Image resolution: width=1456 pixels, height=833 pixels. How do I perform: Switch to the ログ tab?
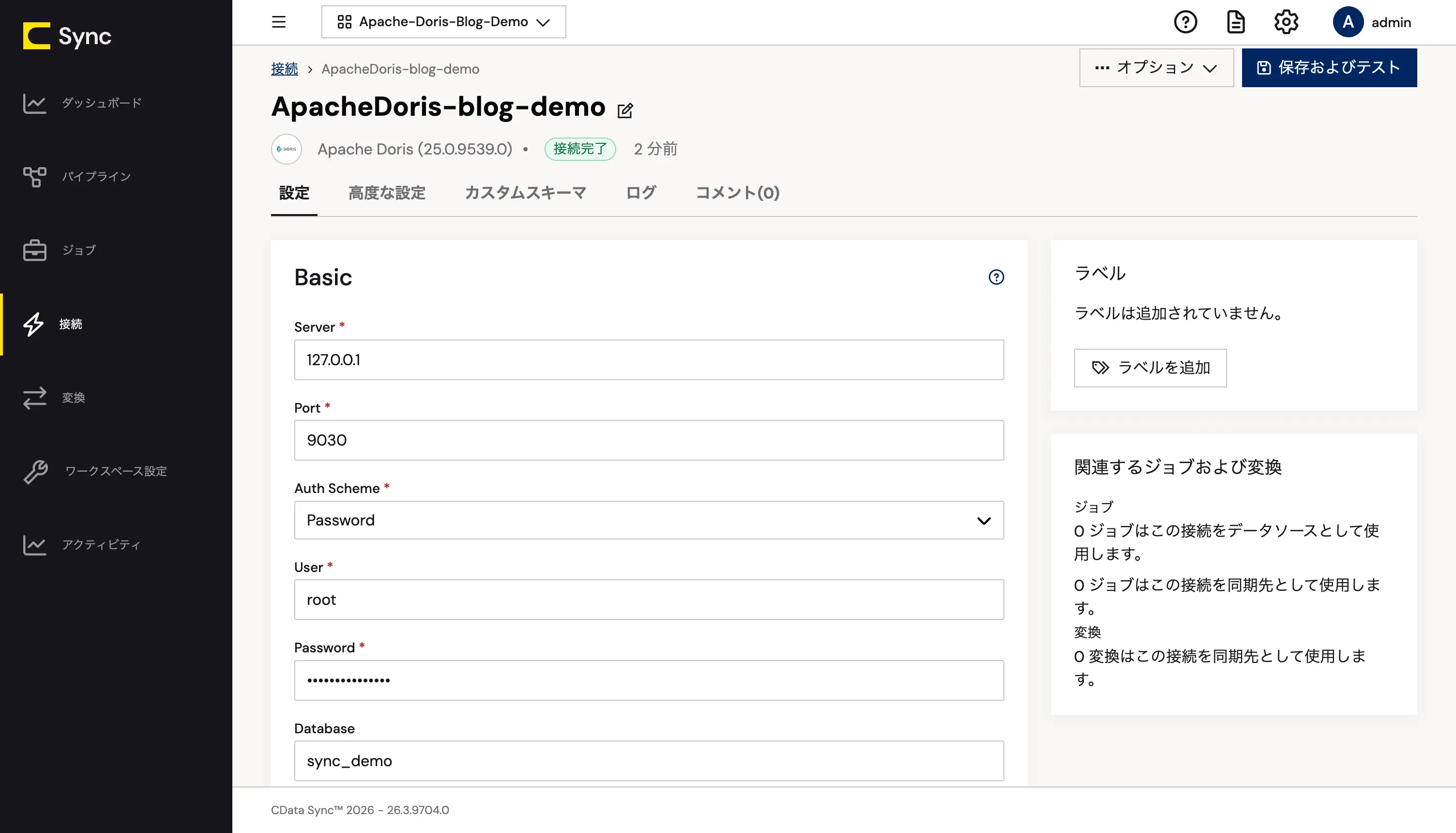point(641,193)
